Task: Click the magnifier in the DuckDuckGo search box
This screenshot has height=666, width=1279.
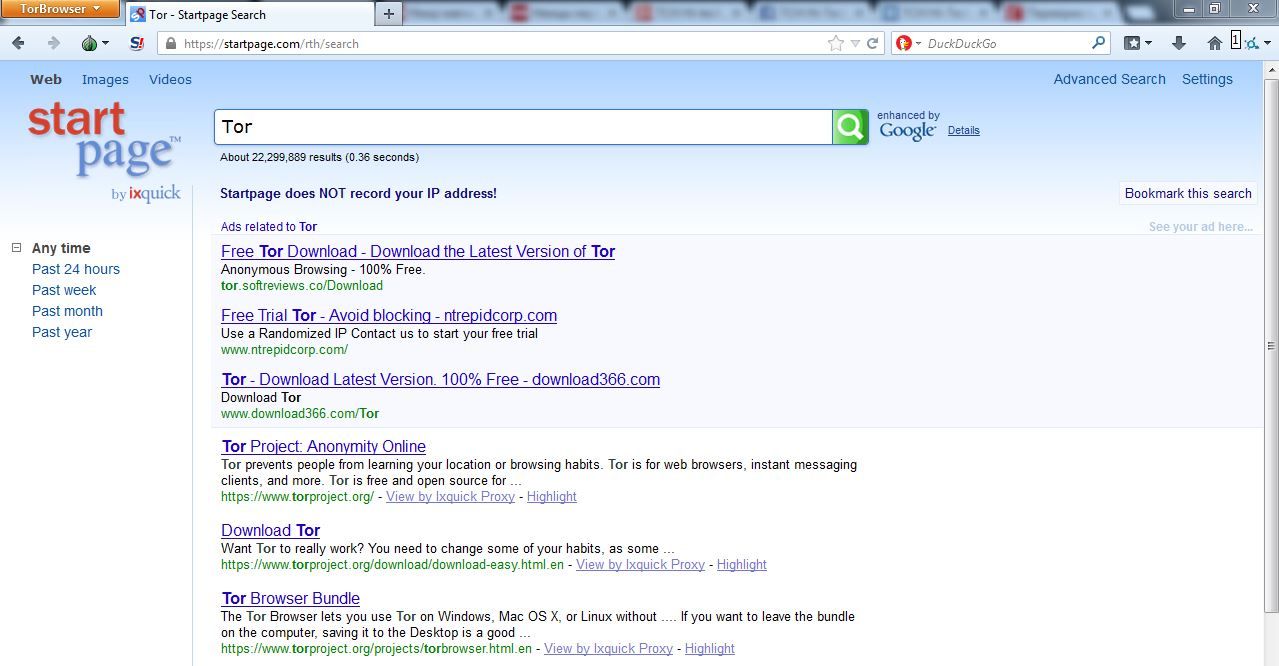Action: [x=1098, y=43]
